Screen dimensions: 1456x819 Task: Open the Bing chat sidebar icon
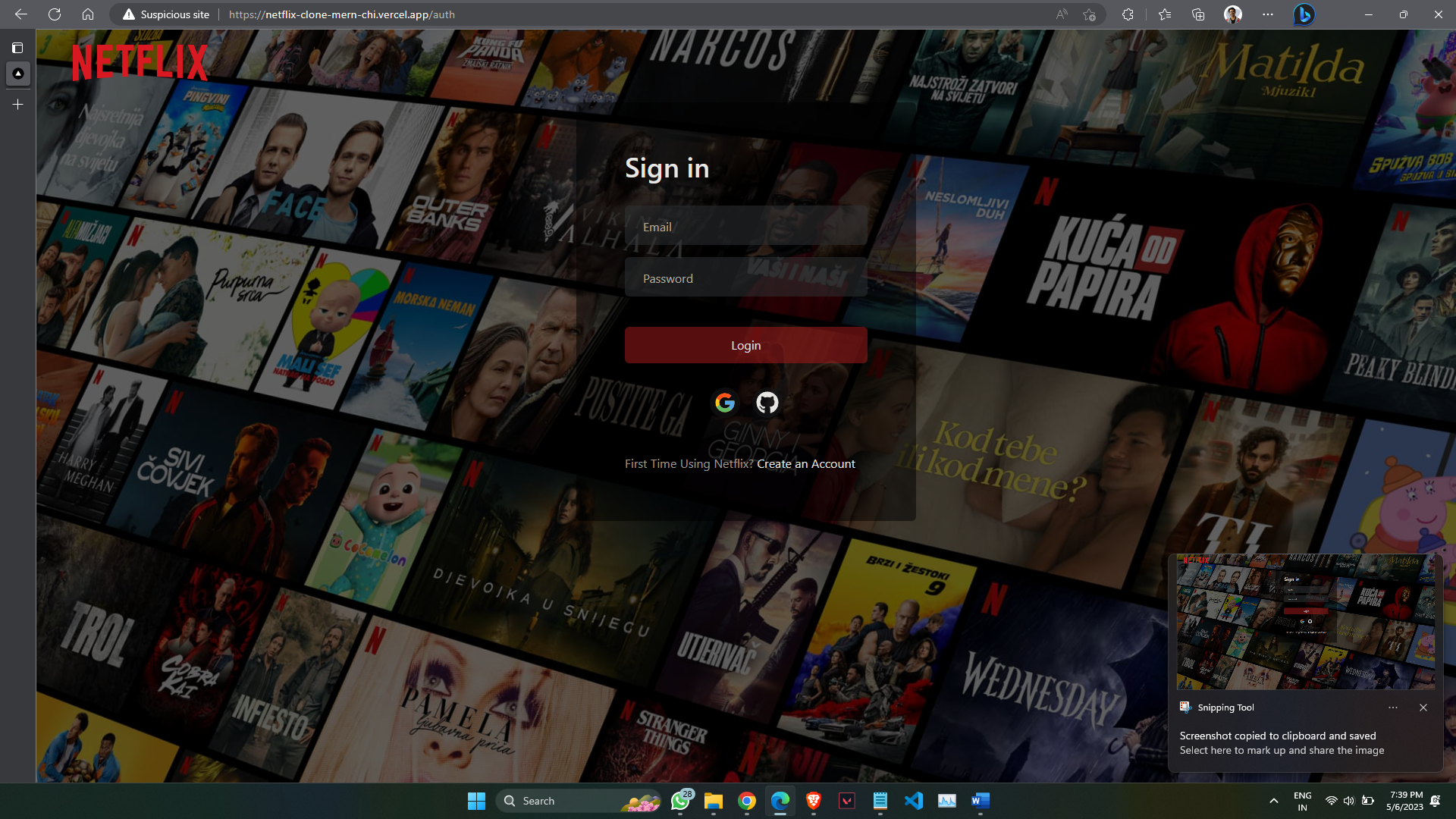(x=1304, y=14)
